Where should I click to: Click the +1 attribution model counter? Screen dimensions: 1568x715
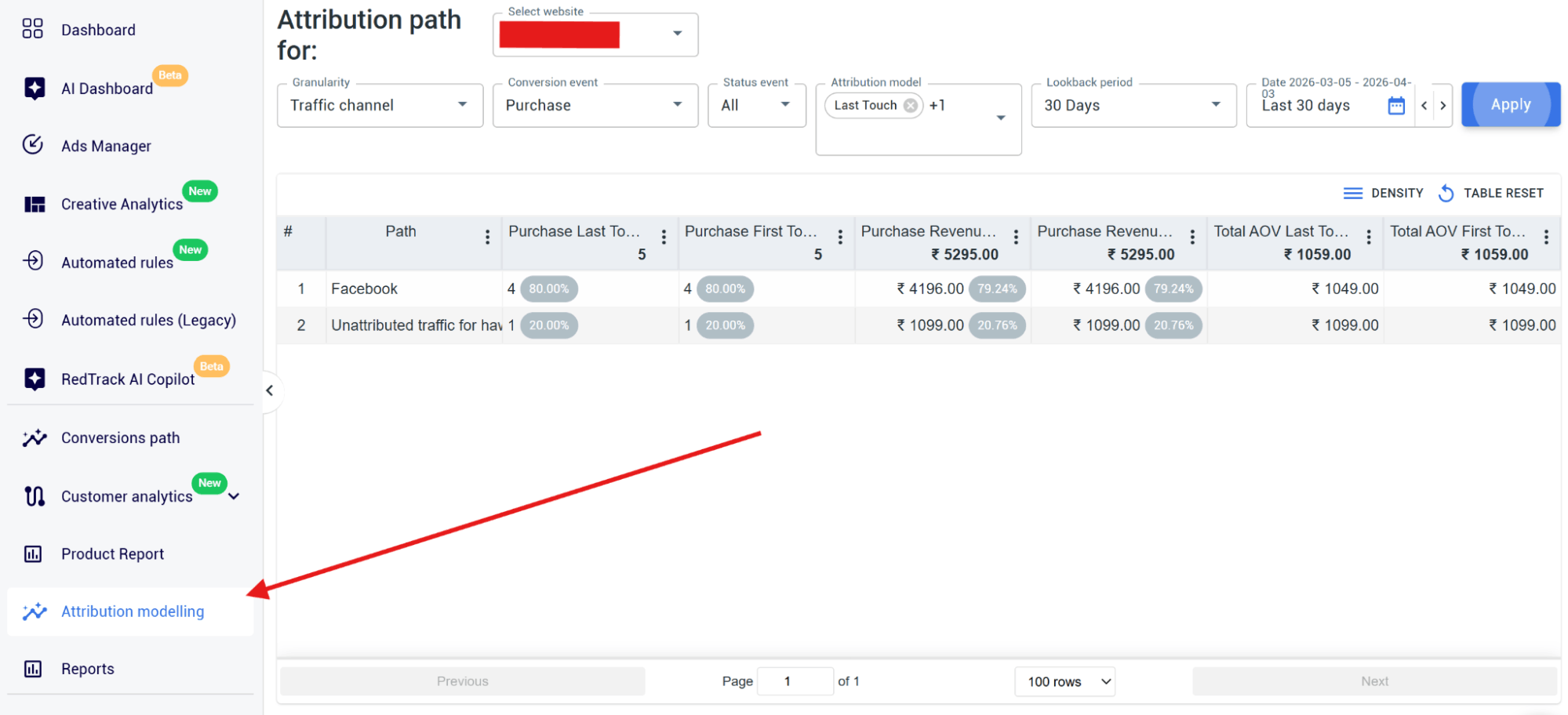[x=937, y=105]
